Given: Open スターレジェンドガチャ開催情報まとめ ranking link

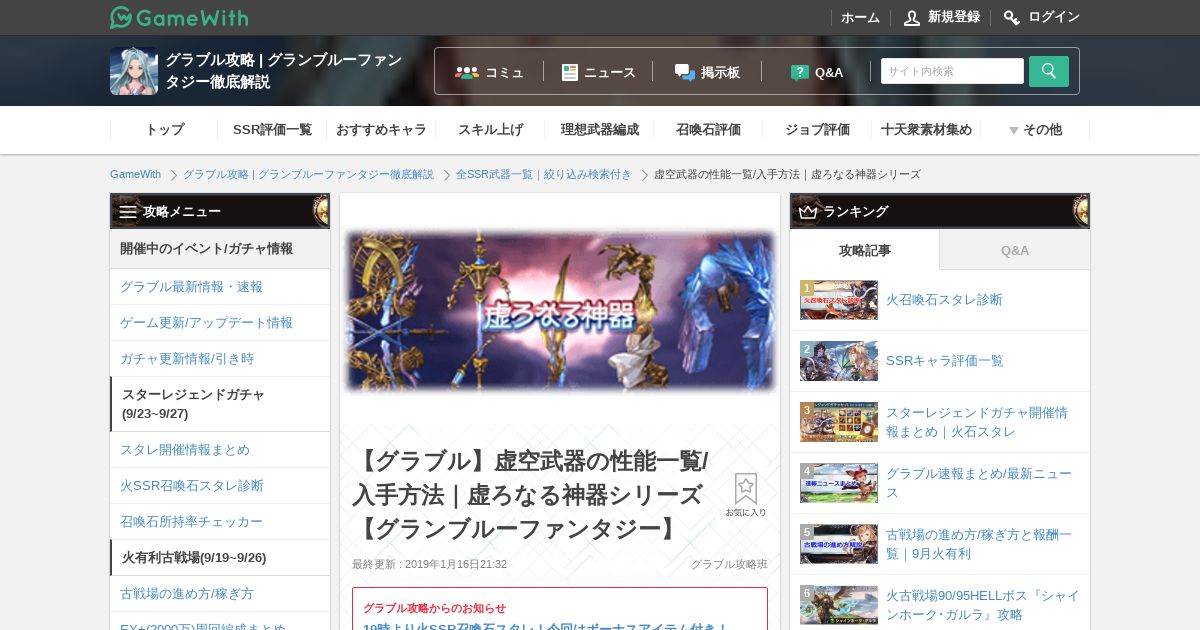Looking at the screenshot, I should tap(977, 422).
